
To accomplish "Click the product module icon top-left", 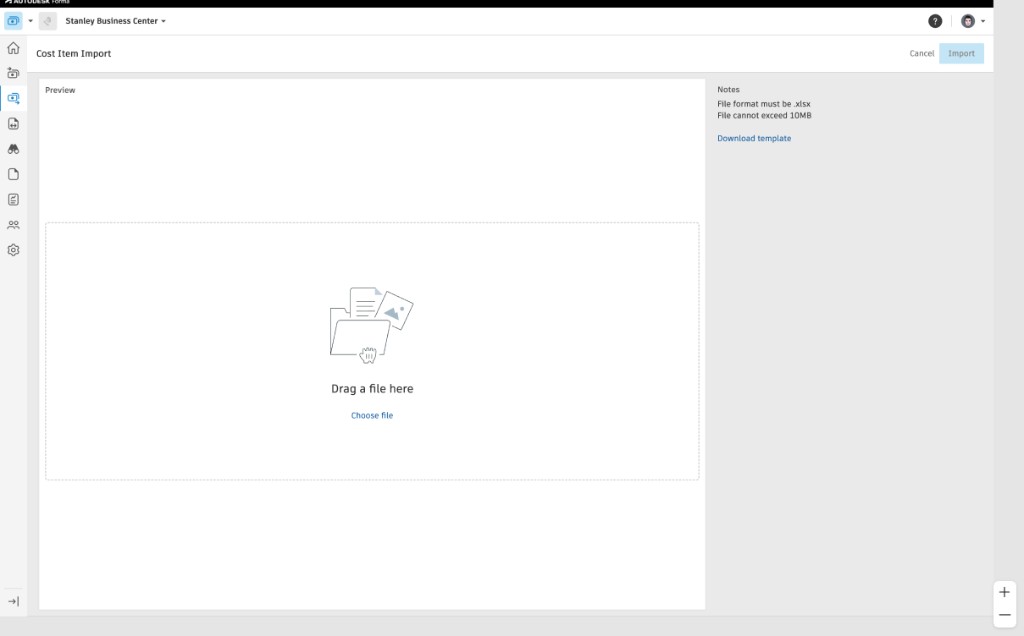I will click(x=13, y=21).
